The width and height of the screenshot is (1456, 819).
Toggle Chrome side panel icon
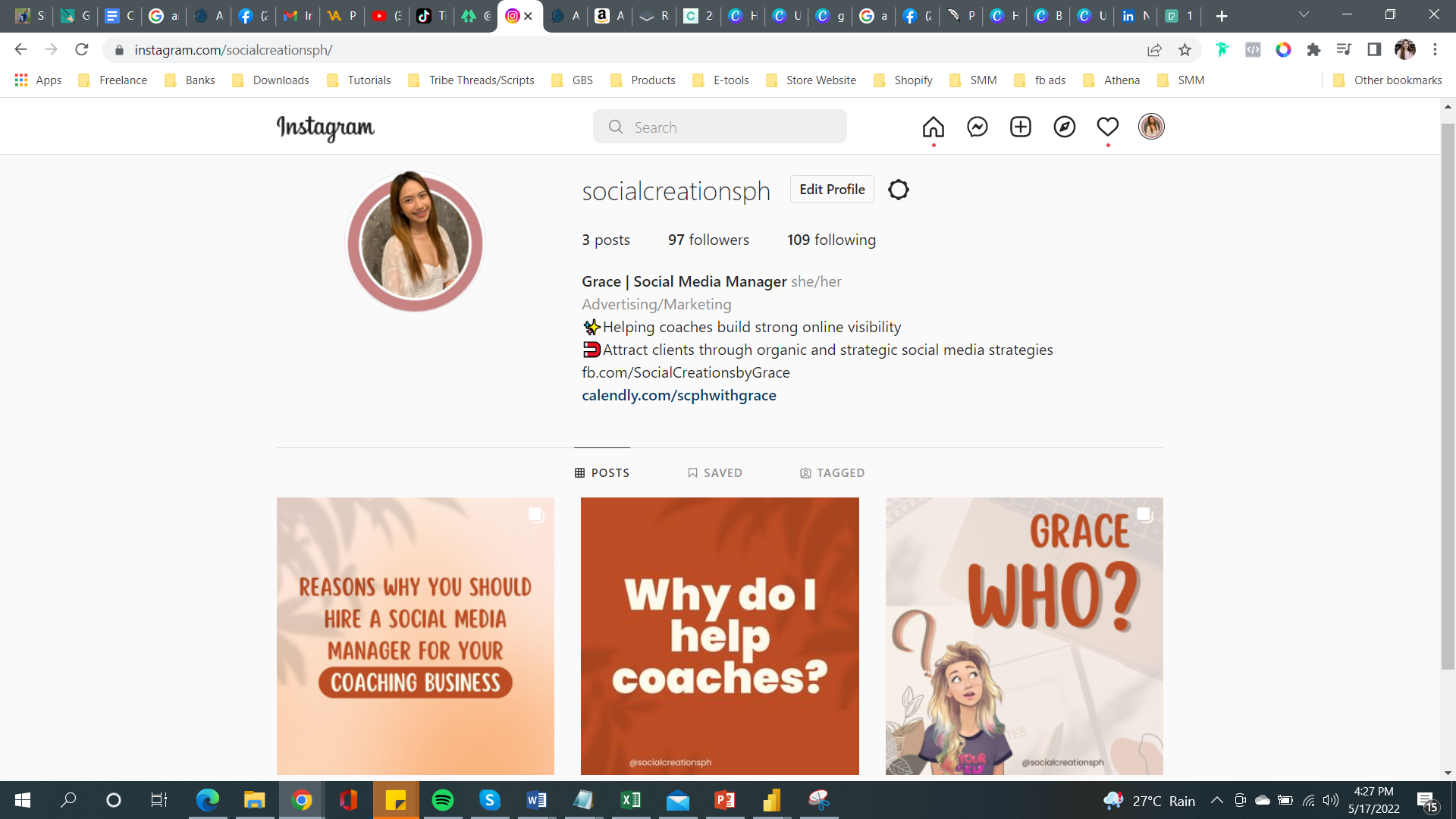pyautogui.click(x=1373, y=50)
